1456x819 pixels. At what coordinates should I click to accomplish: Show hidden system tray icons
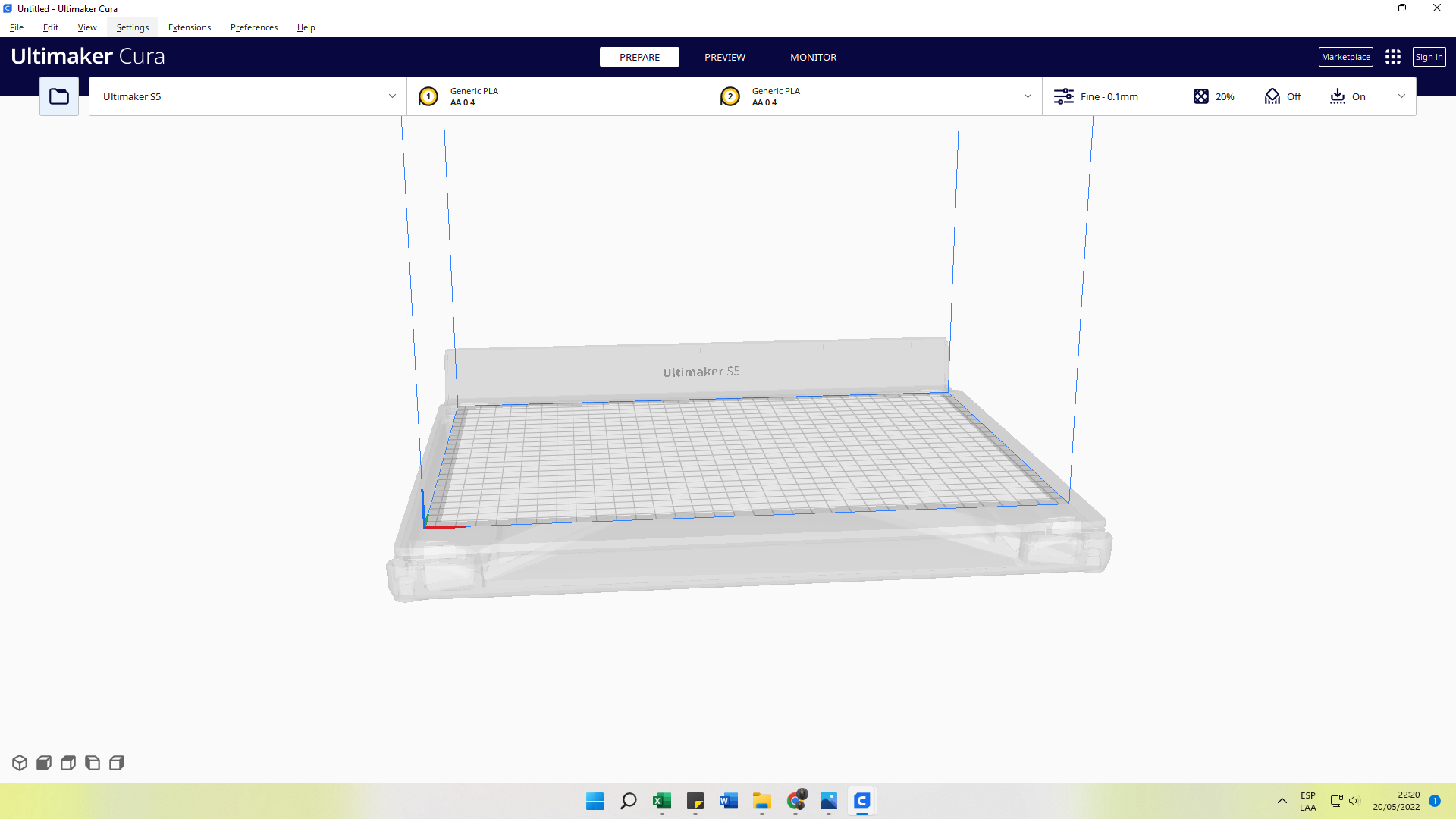click(x=1282, y=801)
